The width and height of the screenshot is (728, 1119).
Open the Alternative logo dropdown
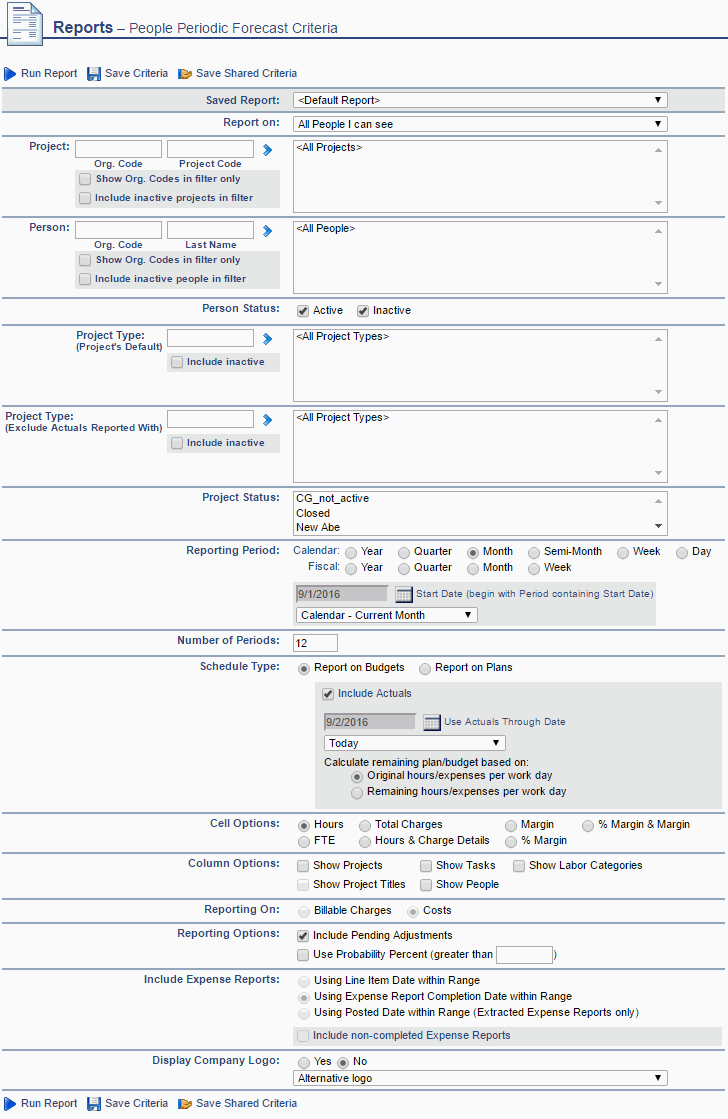coord(480,1078)
